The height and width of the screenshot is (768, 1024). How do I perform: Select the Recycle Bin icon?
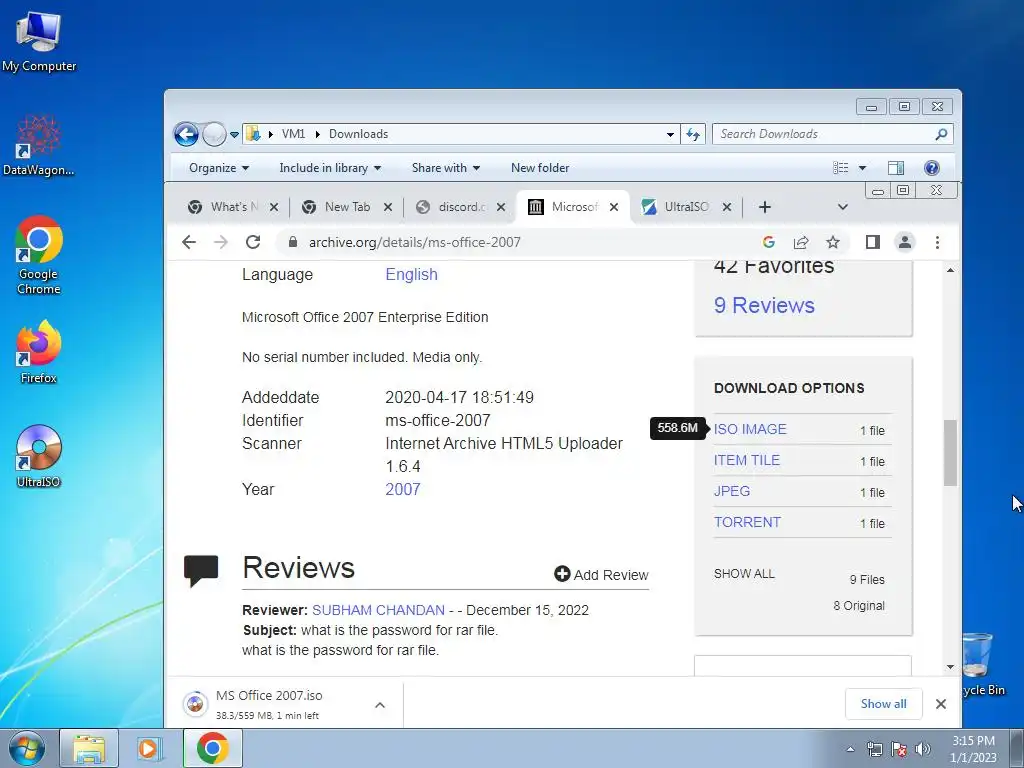(x=980, y=664)
